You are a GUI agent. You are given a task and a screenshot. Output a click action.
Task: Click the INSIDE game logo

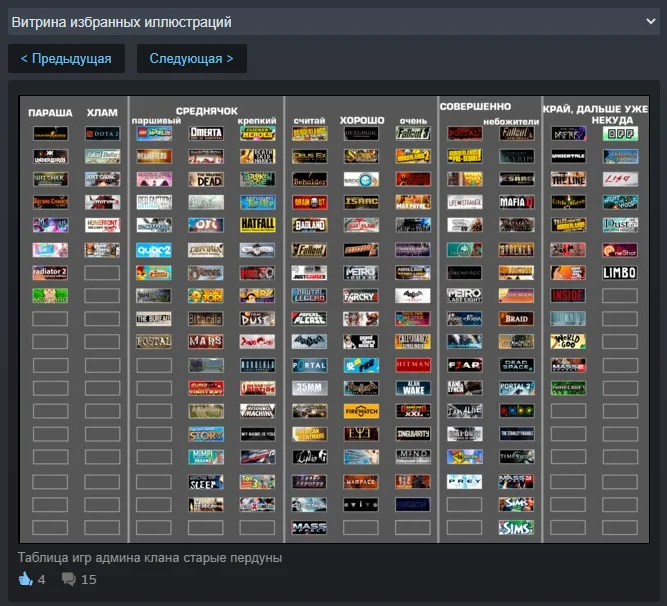[x=568, y=296]
